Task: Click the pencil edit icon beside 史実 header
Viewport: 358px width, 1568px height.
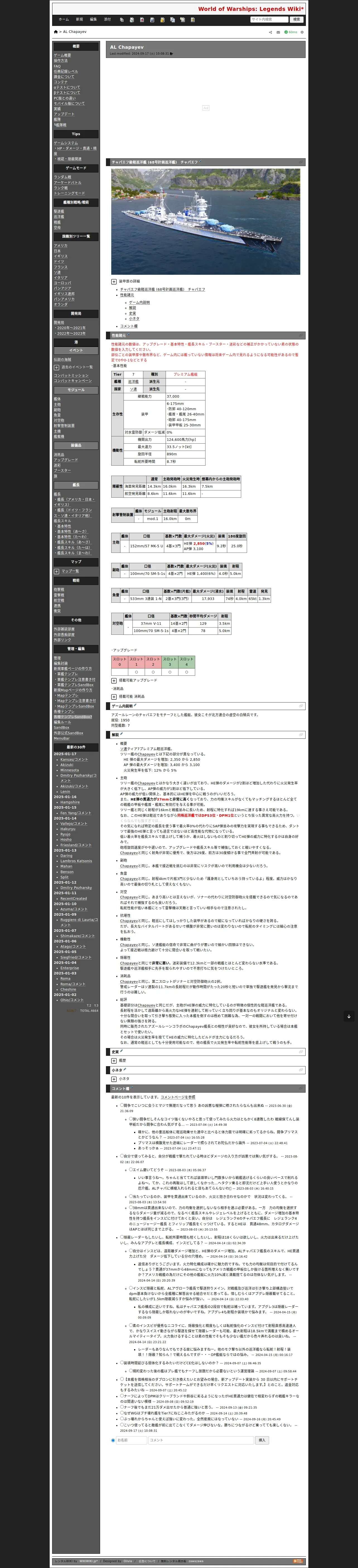Action: click(x=122, y=1051)
